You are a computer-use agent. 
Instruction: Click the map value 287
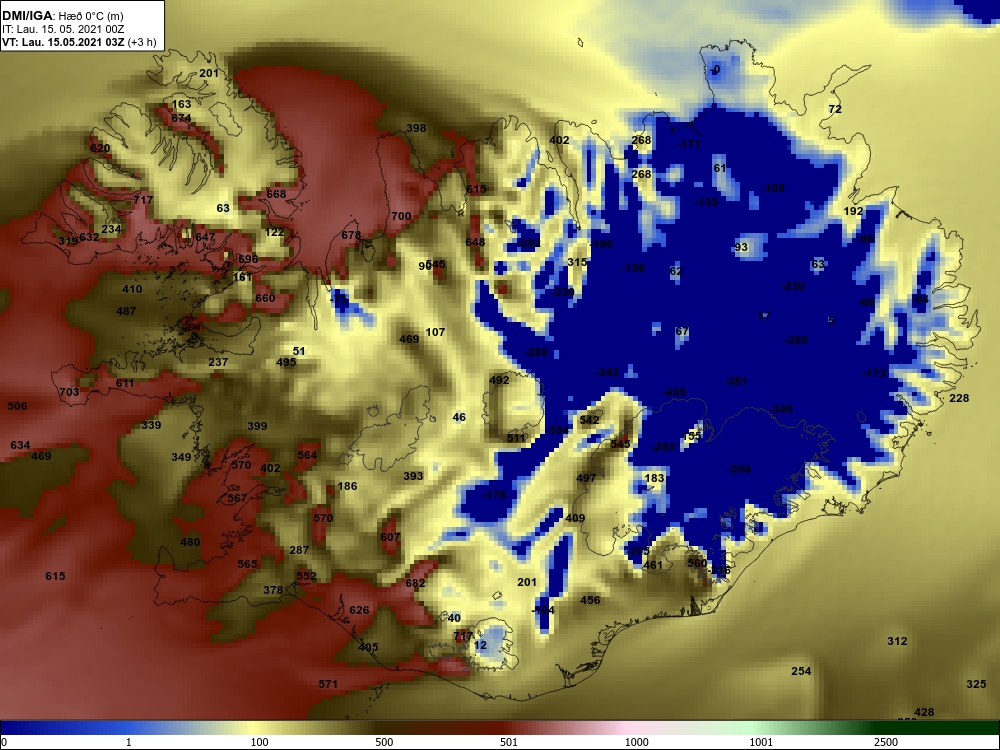tap(299, 550)
